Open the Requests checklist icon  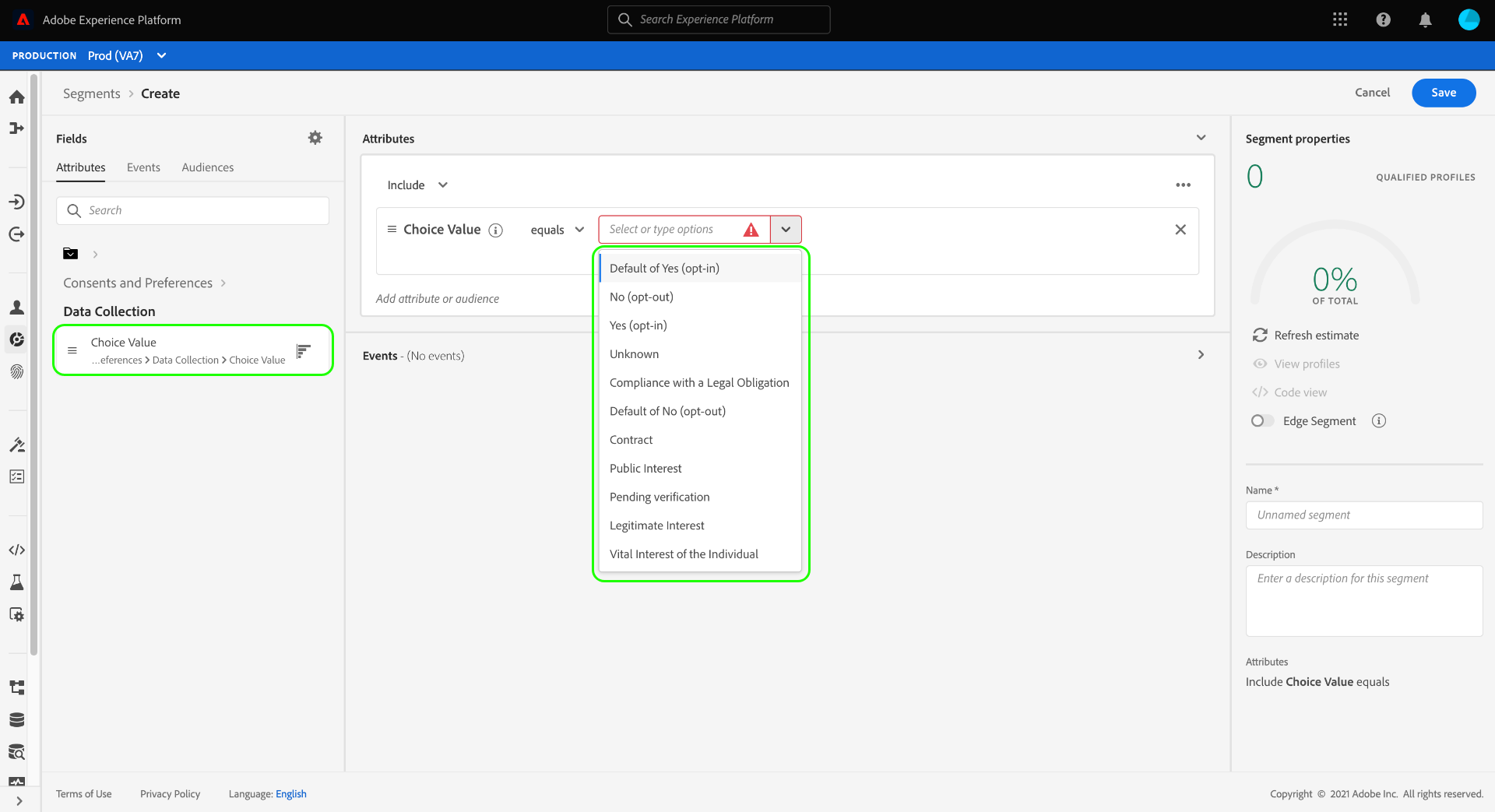pos(16,476)
